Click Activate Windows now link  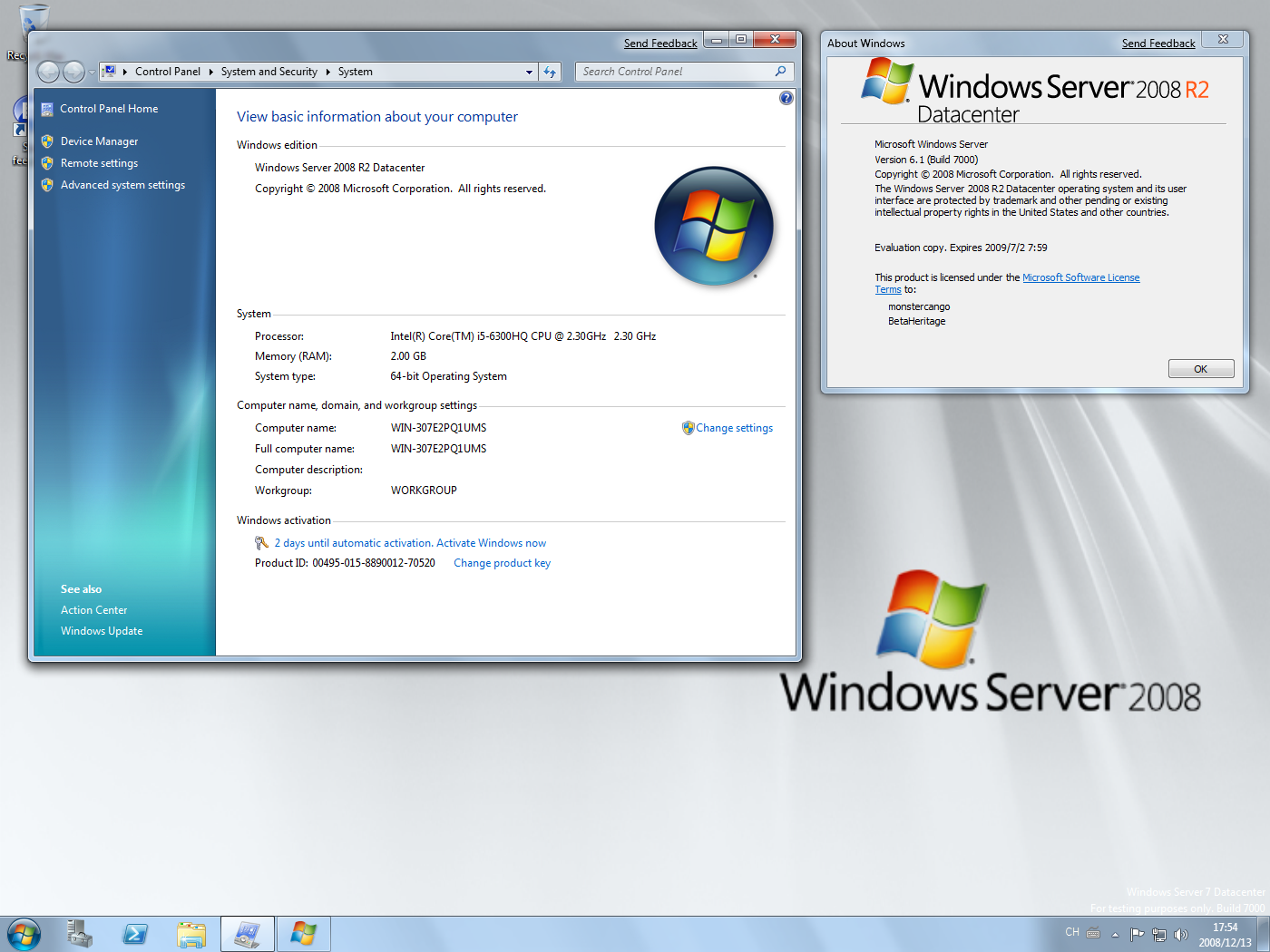pos(492,543)
